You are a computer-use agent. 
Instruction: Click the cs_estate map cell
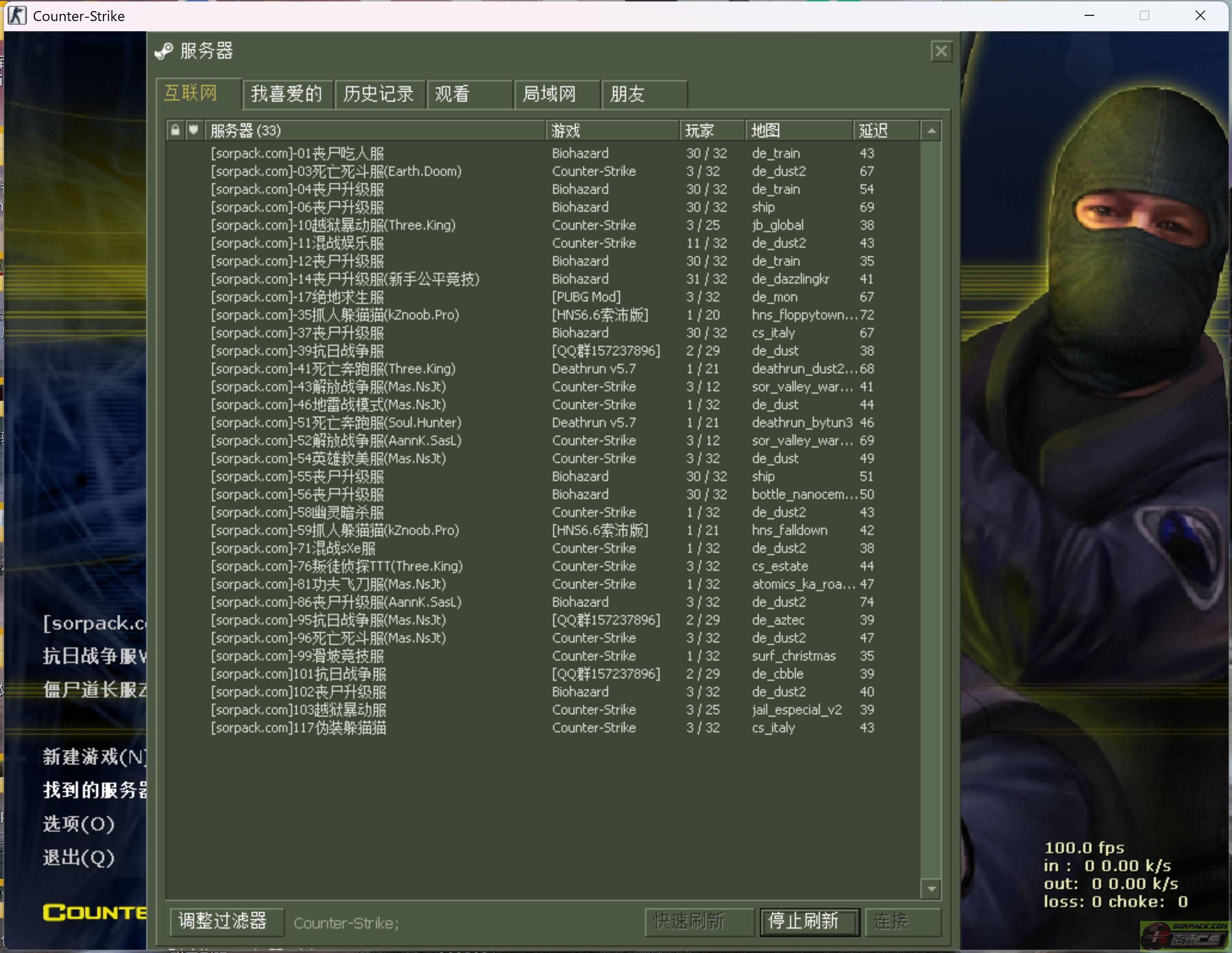pos(780,566)
